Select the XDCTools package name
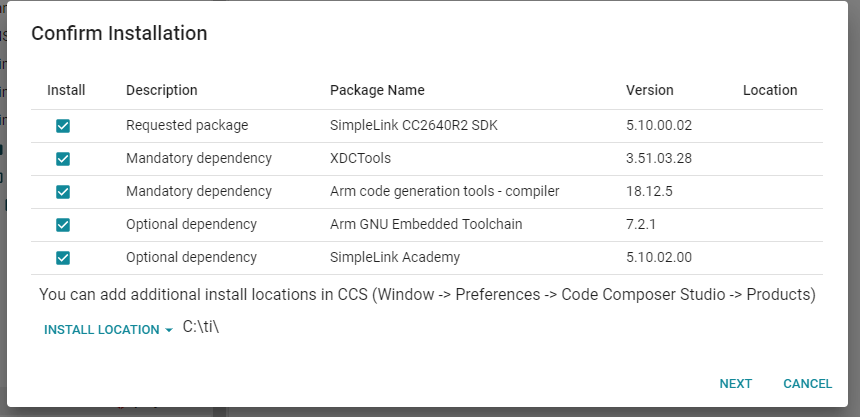Screen dimensions: 860x417 click(x=360, y=159)
